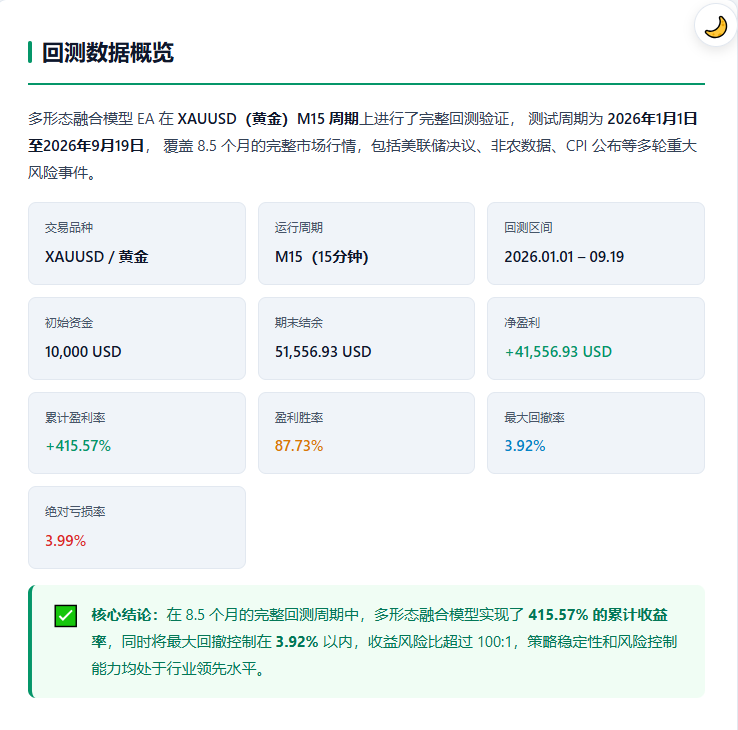
Task: Select the orange 87.73% win rate value
Action: click(299, 446)
